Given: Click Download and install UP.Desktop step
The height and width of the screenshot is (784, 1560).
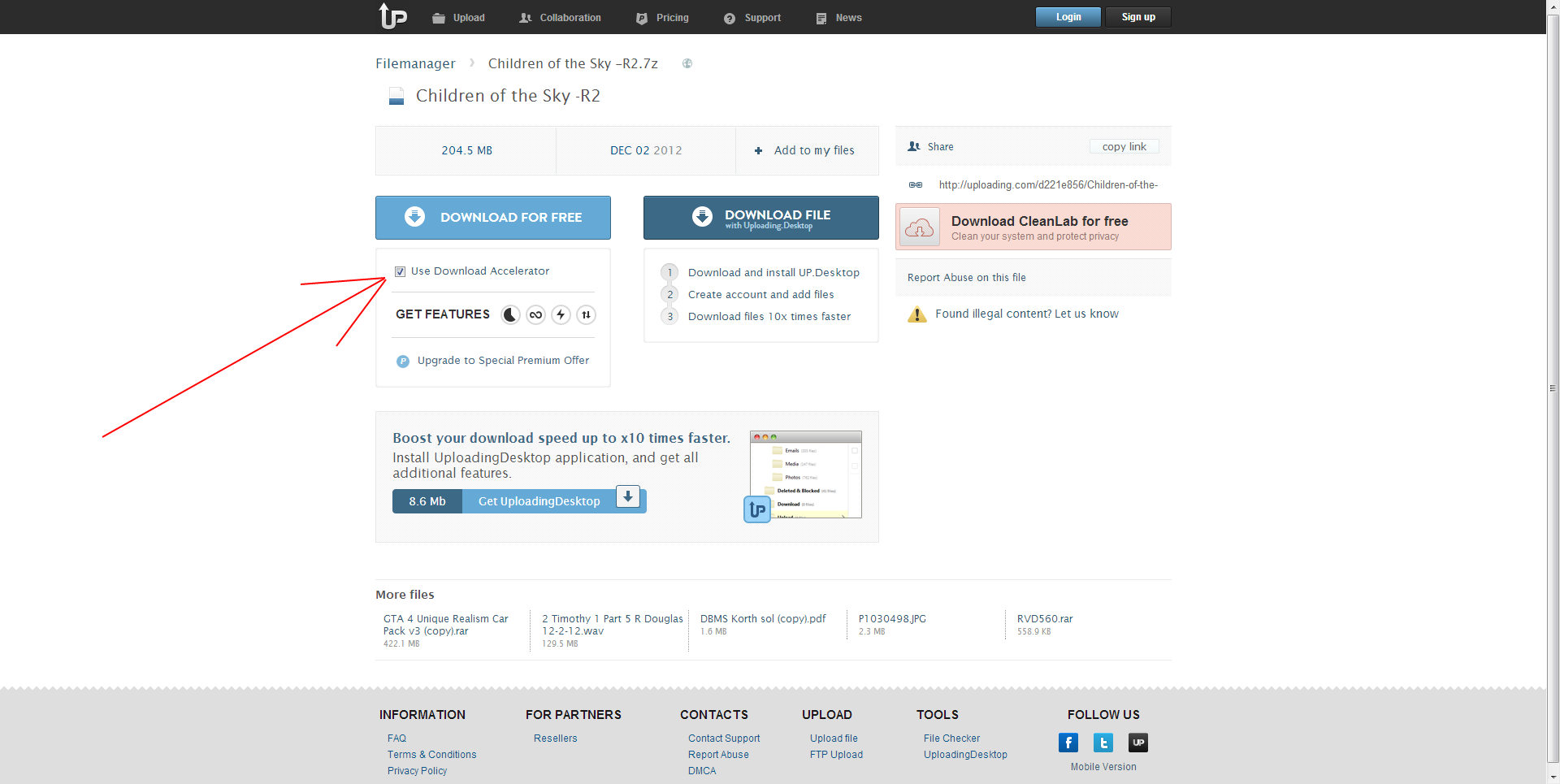Looking at the screenshot, I should tap(773, 273).
